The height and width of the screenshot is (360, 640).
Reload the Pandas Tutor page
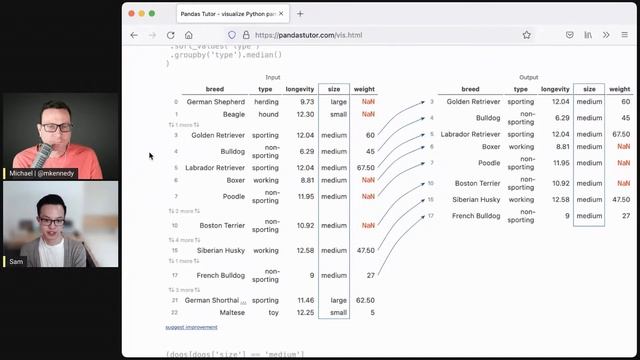[x=171, y=35]
